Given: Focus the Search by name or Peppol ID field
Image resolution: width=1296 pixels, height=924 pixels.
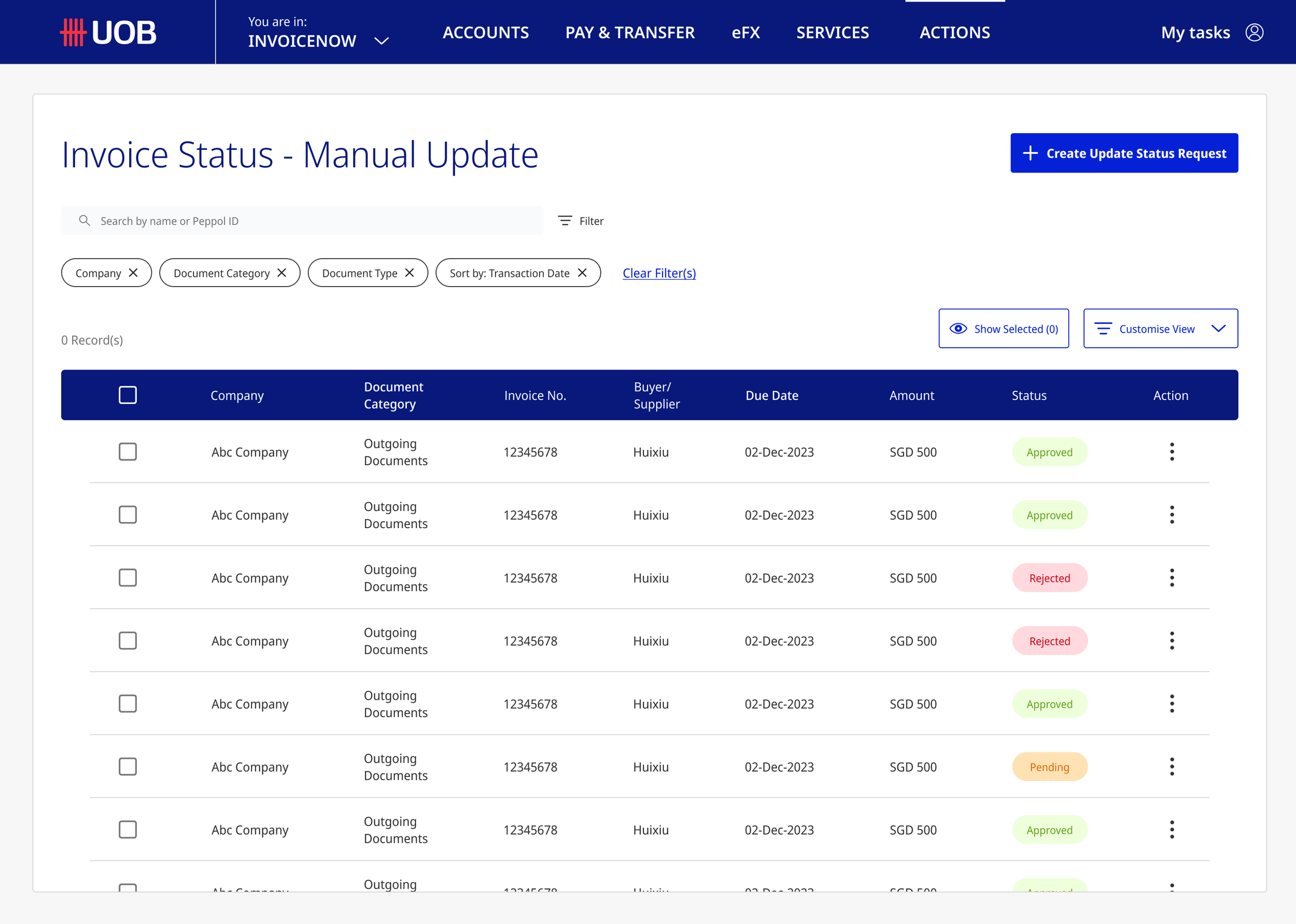Looking at the screenshot, I should click(302, 221).
